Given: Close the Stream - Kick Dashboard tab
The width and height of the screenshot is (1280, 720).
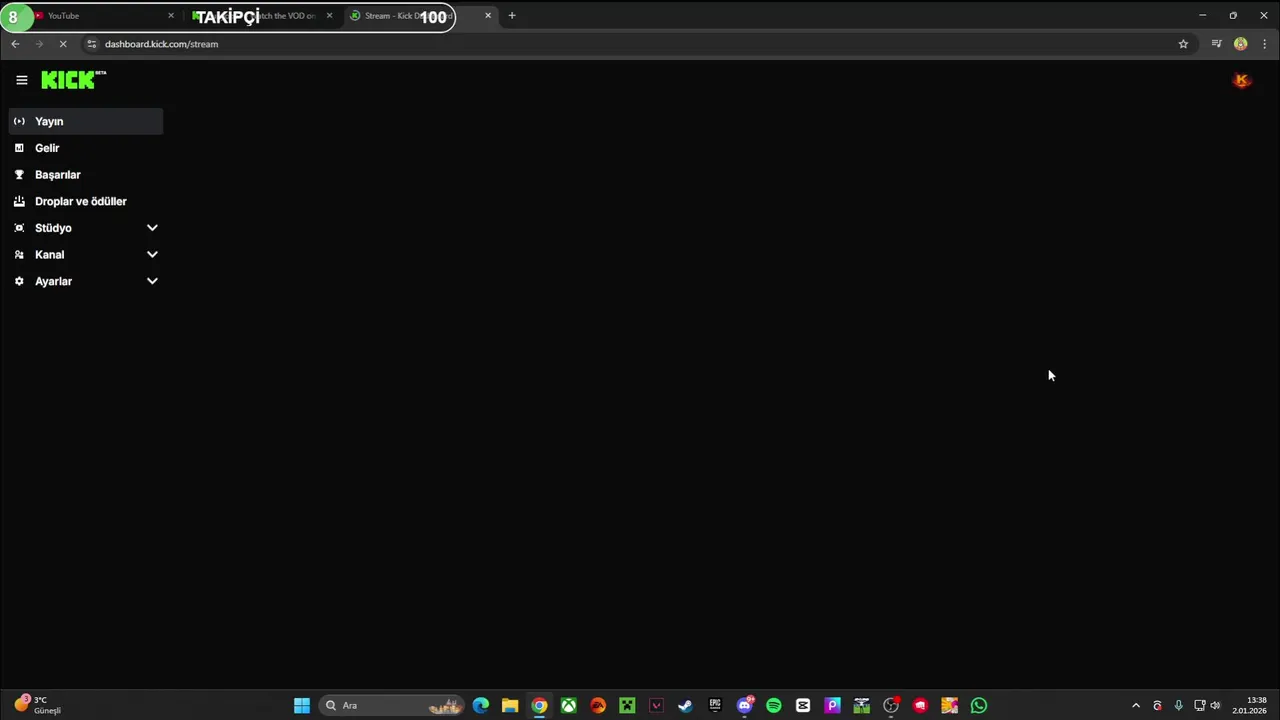Looking at the screenshot, I should pyautogui.click(x=488, y=16).
